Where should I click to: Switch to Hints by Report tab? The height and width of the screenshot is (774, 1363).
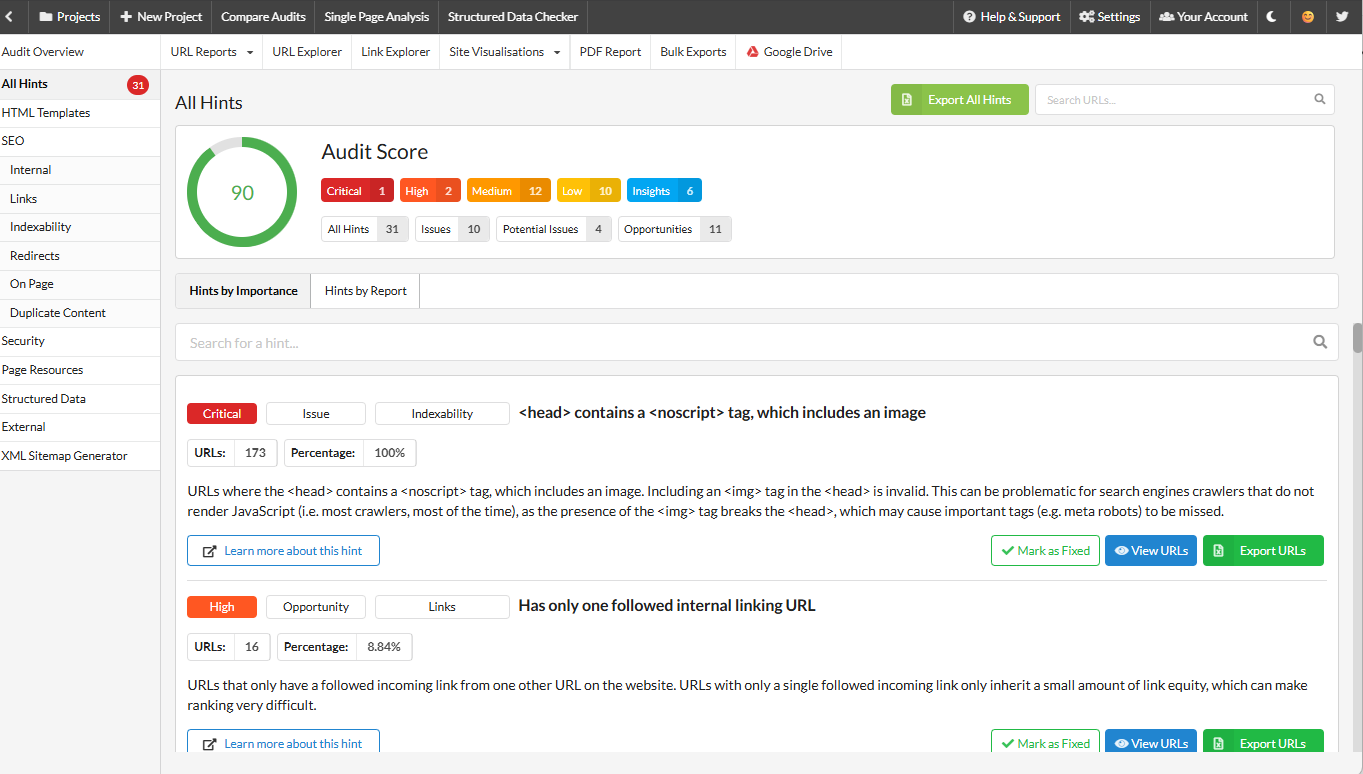click(365, 291)
